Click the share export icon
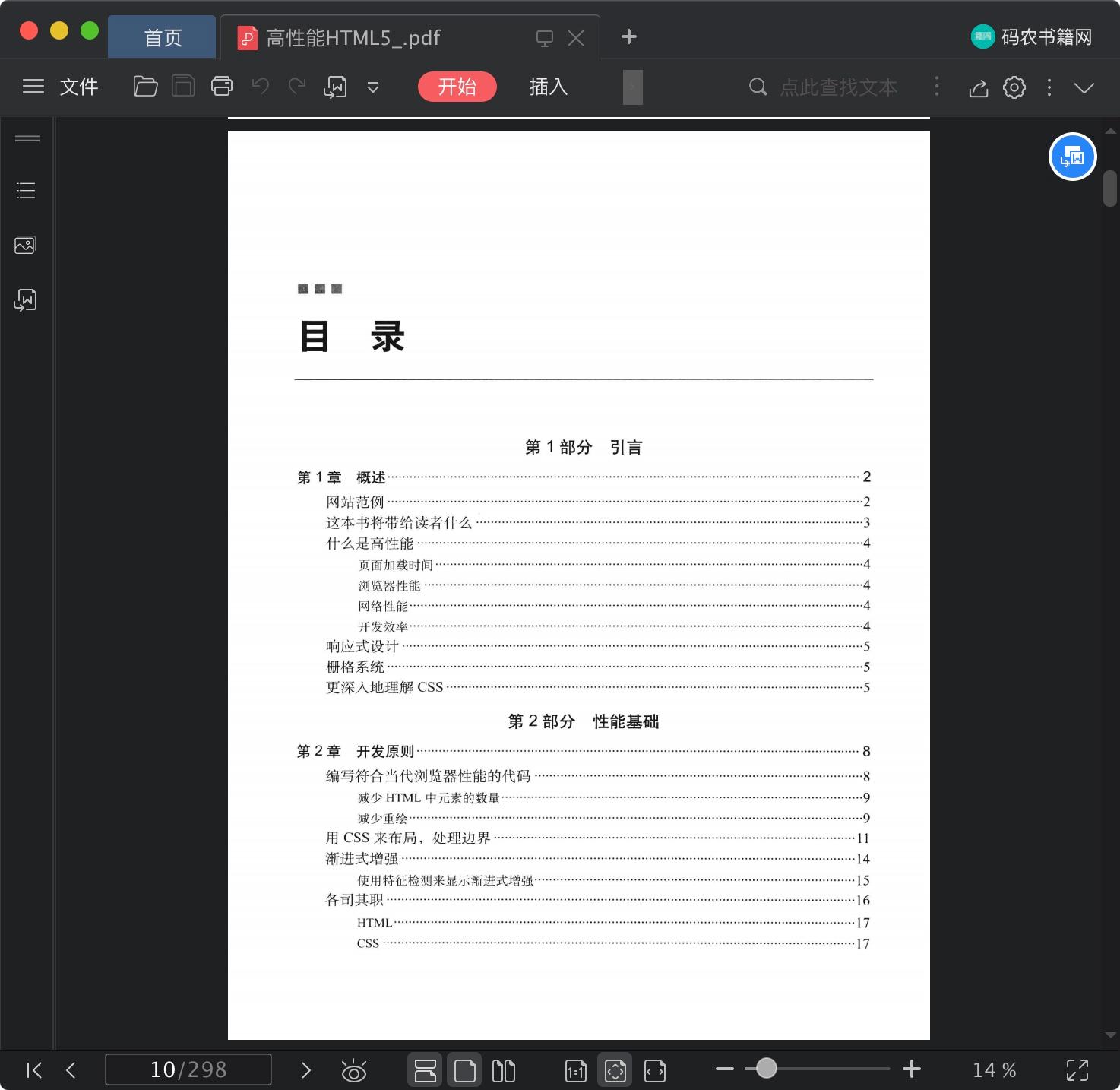 click(979, 87)
